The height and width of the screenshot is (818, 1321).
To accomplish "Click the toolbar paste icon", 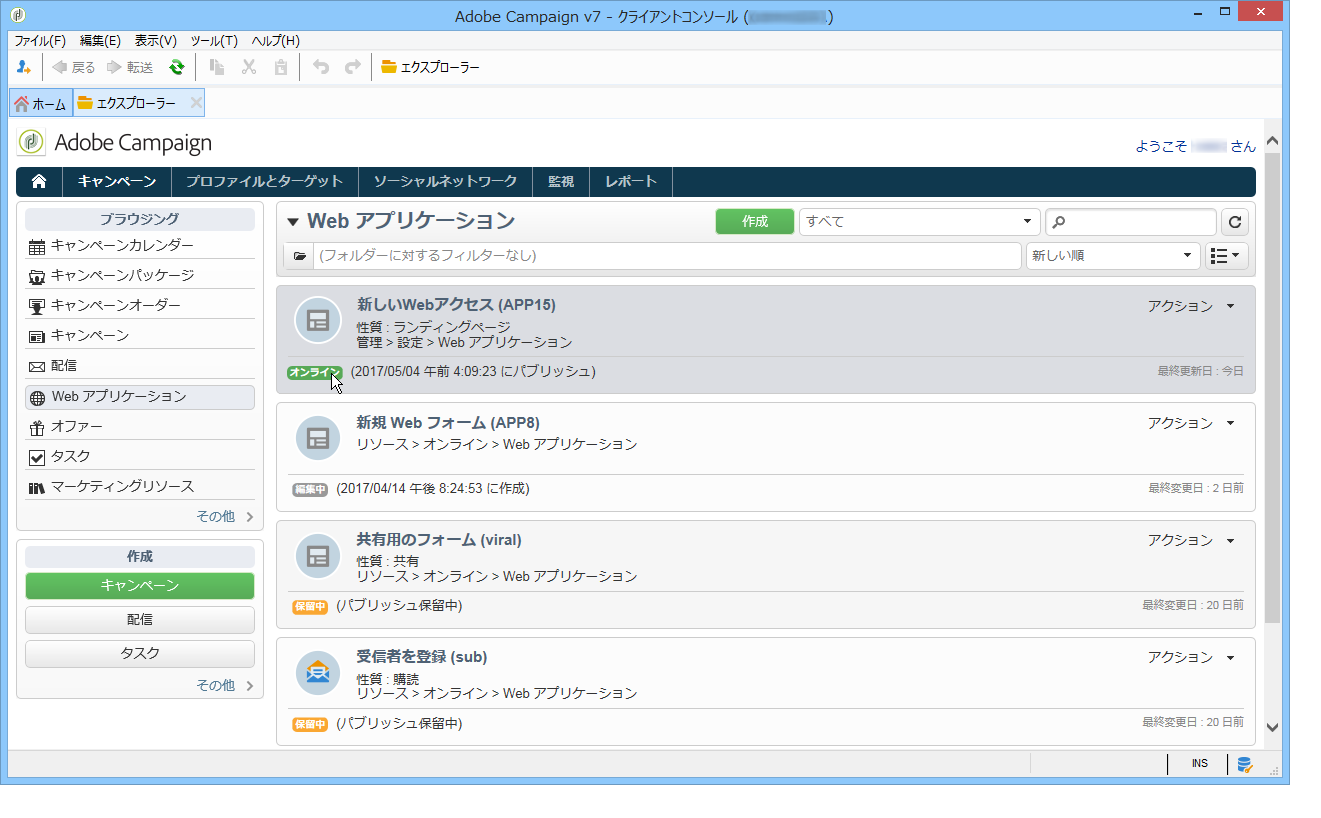I will coord(281,68).
